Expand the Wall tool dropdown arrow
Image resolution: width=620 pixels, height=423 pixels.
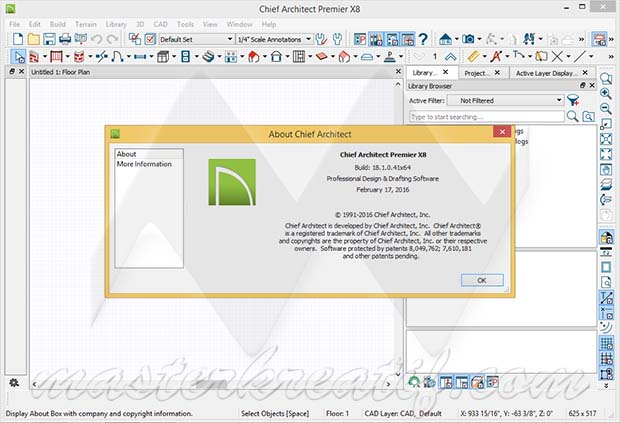click(45, 57)
